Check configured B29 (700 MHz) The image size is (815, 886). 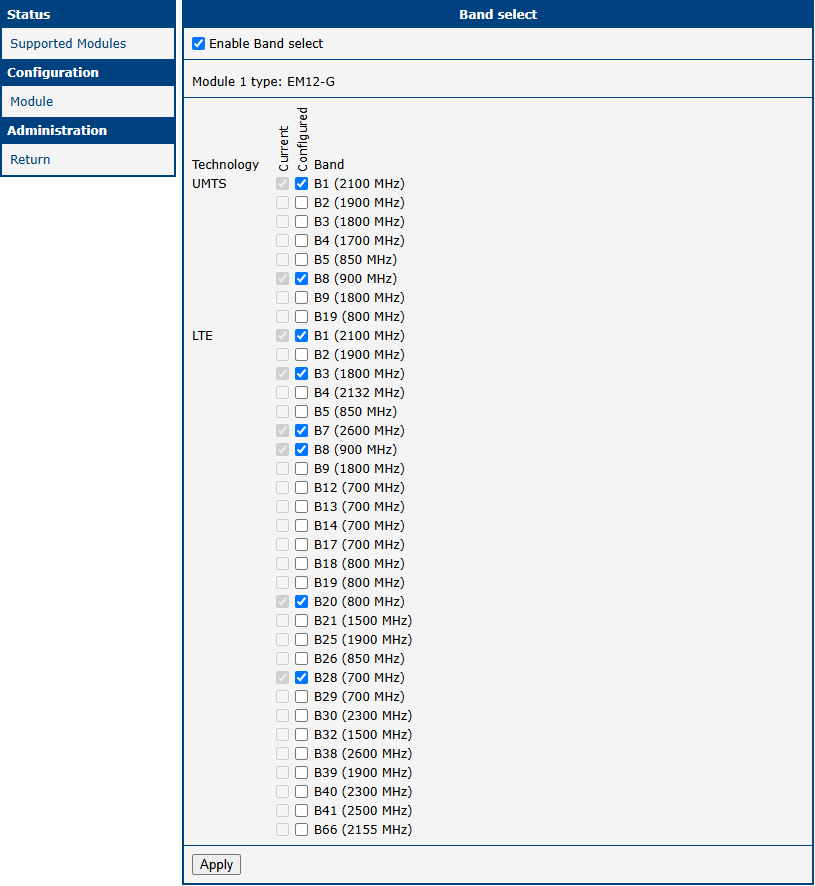click(302, 696)
